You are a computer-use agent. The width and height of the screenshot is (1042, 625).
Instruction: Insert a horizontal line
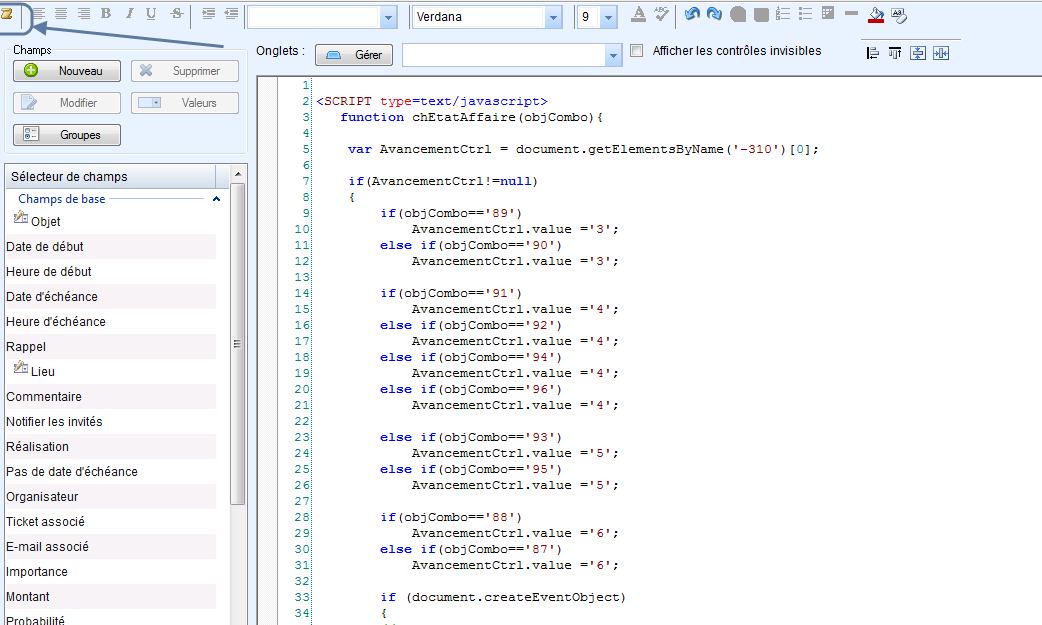tap(851, 13)
